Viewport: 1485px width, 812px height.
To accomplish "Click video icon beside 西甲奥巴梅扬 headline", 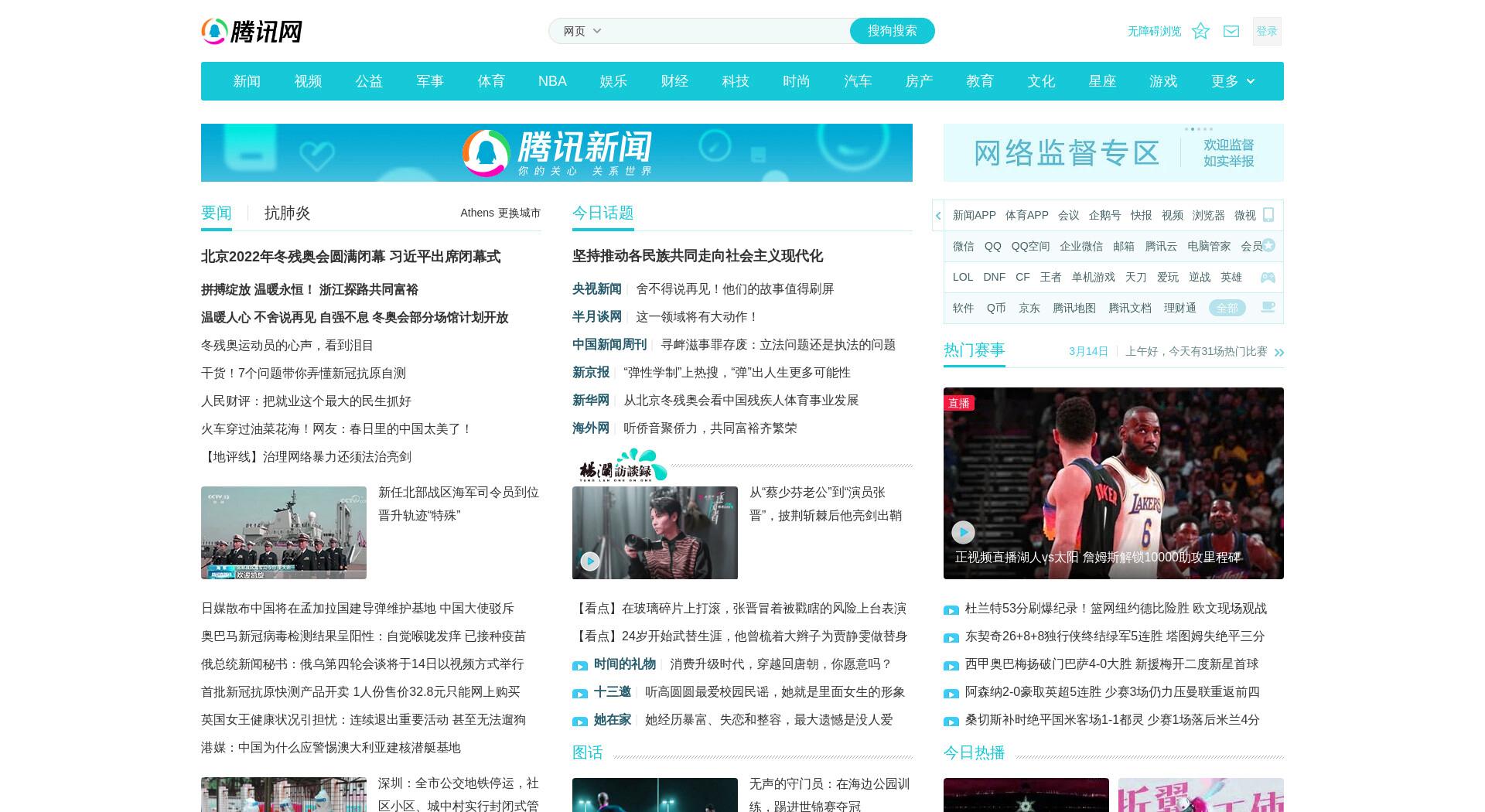I will (951, 666).
